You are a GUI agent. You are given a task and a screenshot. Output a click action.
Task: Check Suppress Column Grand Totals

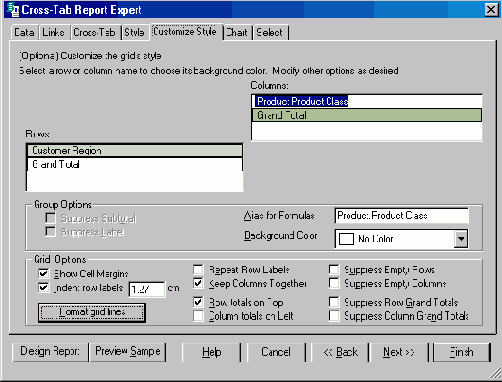tap(334, 315)
